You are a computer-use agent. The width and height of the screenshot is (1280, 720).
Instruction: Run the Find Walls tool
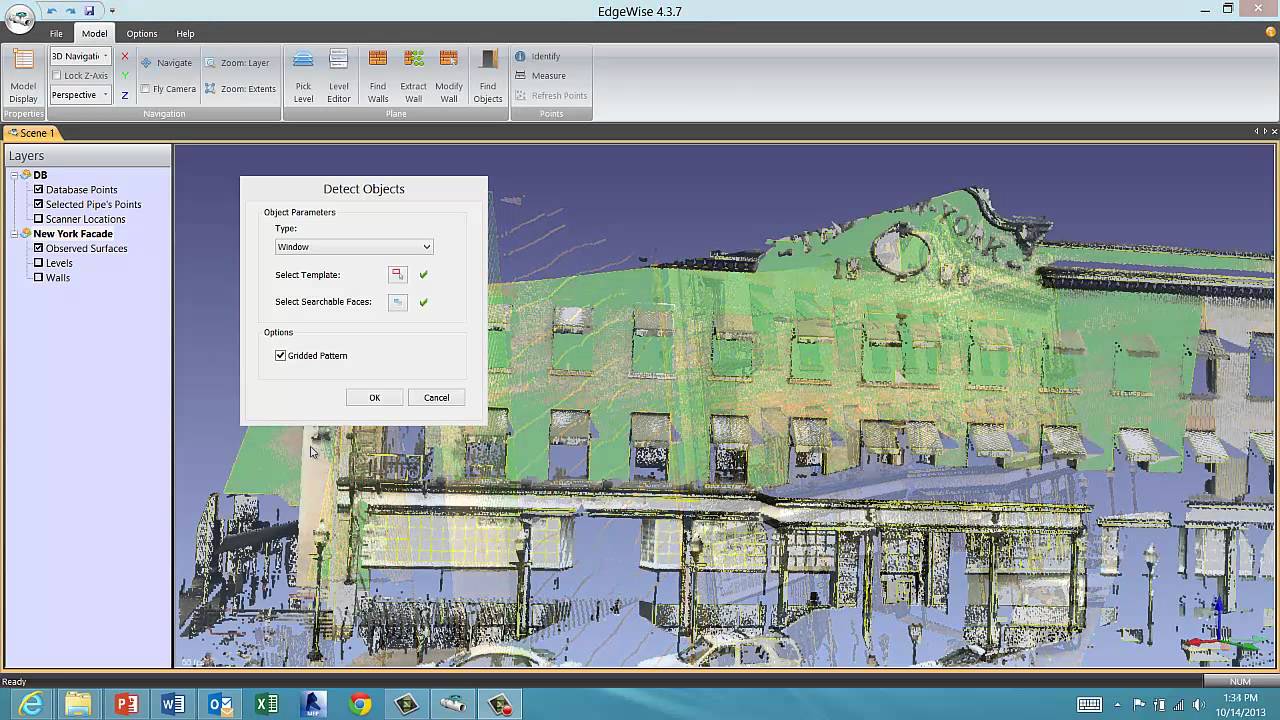click(378, 76)
